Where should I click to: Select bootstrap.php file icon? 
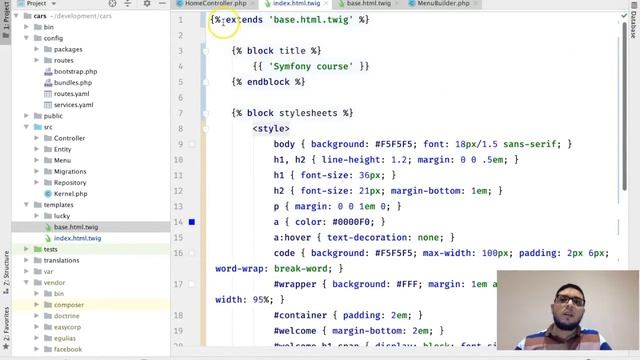(x=48, y=71)
